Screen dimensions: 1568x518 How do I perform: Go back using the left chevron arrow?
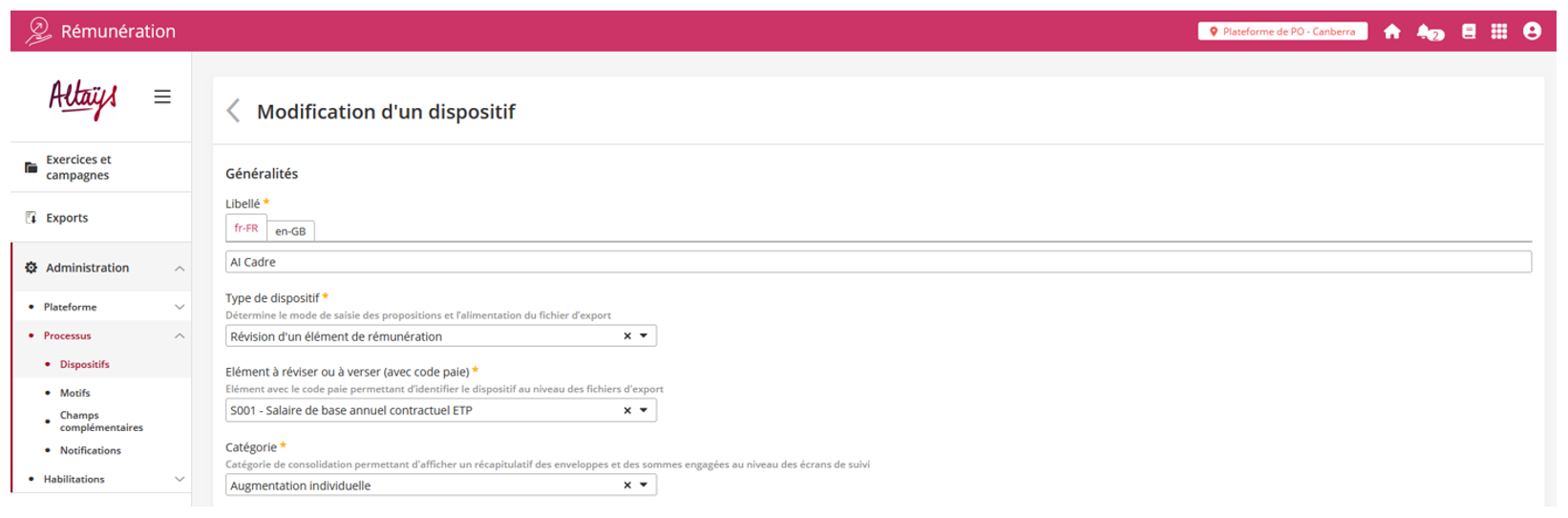click(x=233, y=111)
